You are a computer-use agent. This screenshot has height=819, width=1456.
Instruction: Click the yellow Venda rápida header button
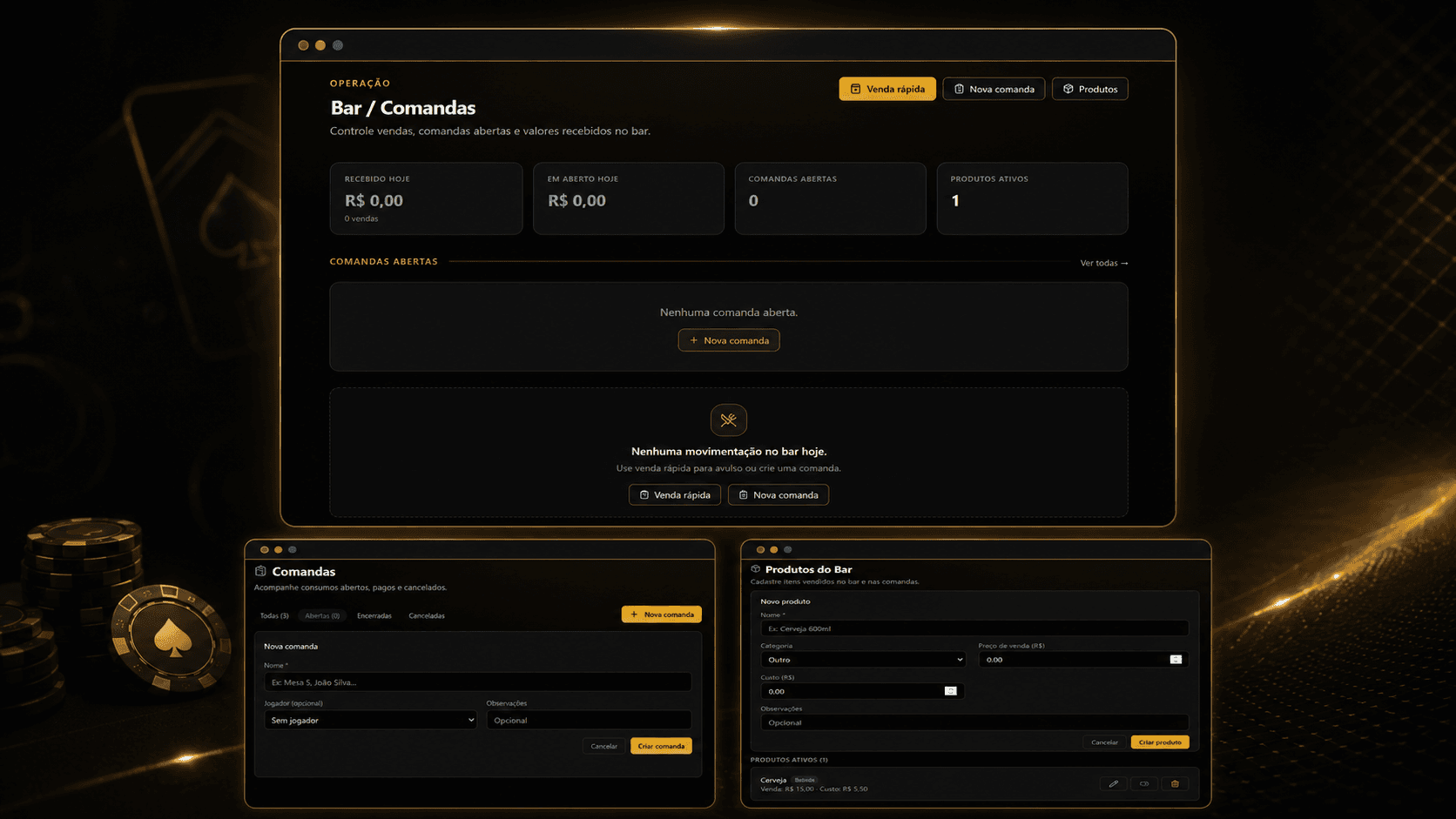[x=887, y=89]
